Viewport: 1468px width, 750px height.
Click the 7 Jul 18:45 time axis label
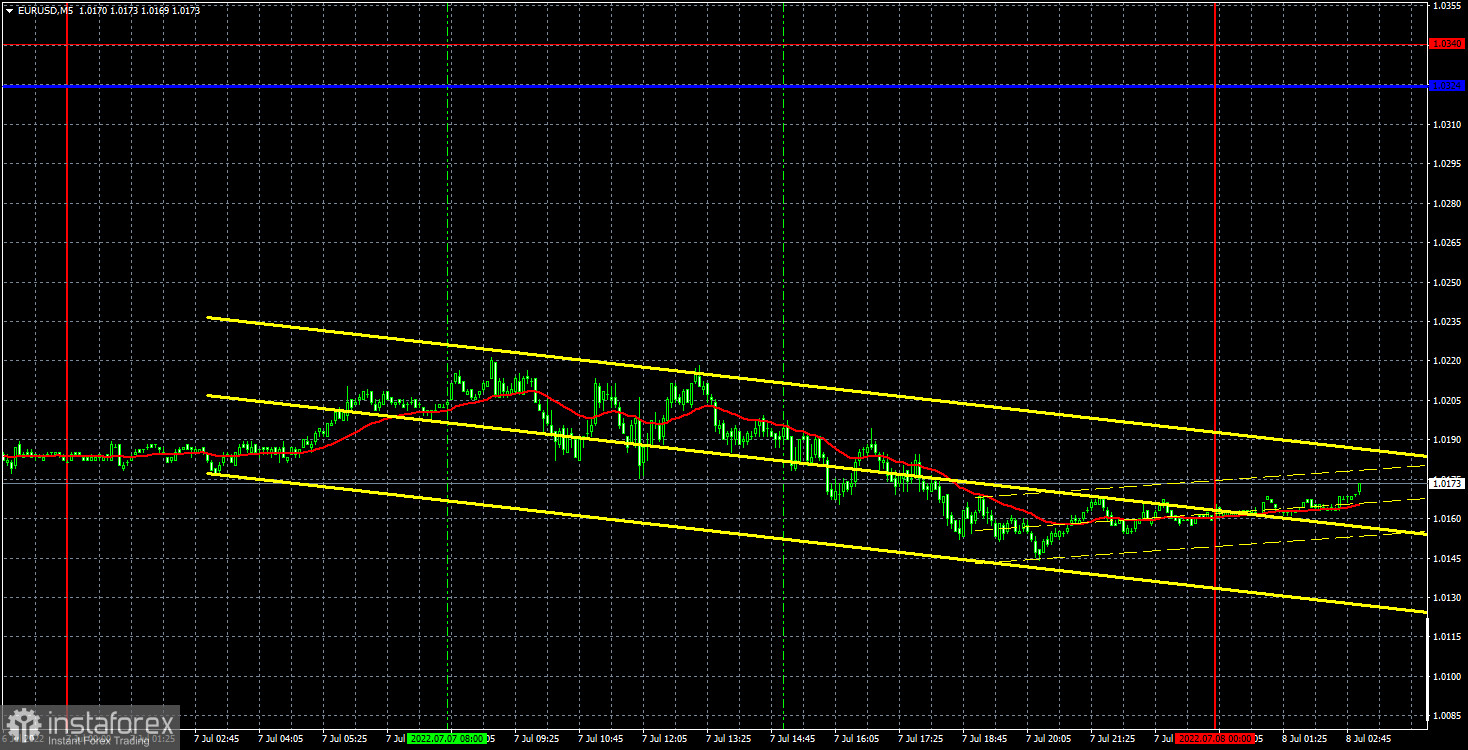[x=984, y=738]
